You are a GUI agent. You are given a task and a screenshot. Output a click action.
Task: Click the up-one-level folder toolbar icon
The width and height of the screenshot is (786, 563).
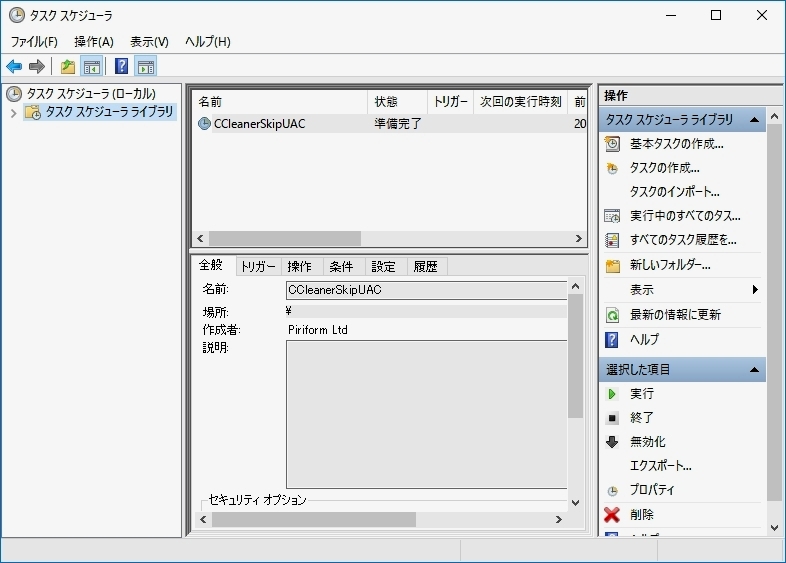click(x=67, y=67)
